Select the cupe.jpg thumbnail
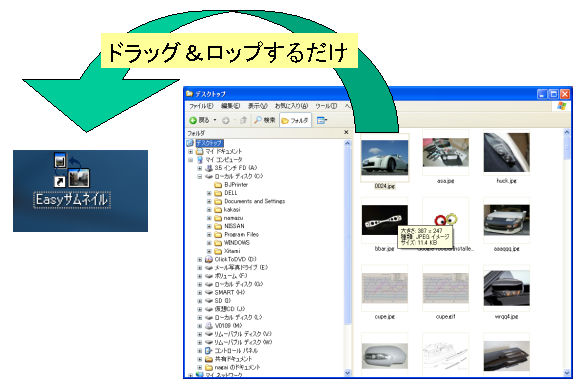Image resolution: width=581 pixels, height=384 pixels. click(385, 288)
